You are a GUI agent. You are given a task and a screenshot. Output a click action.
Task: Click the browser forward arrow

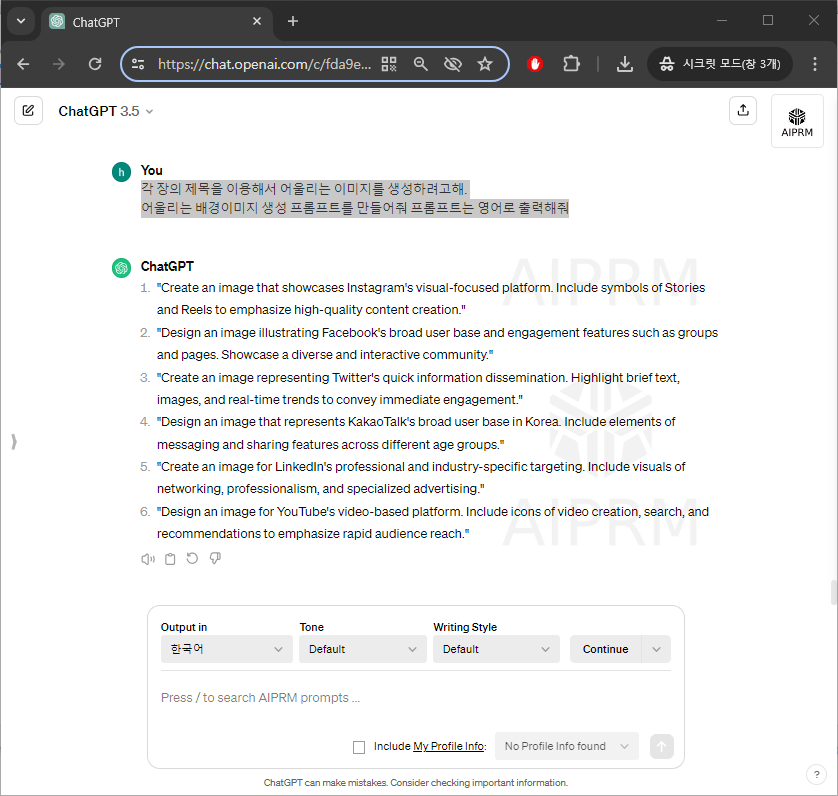(x=59, y=64)
